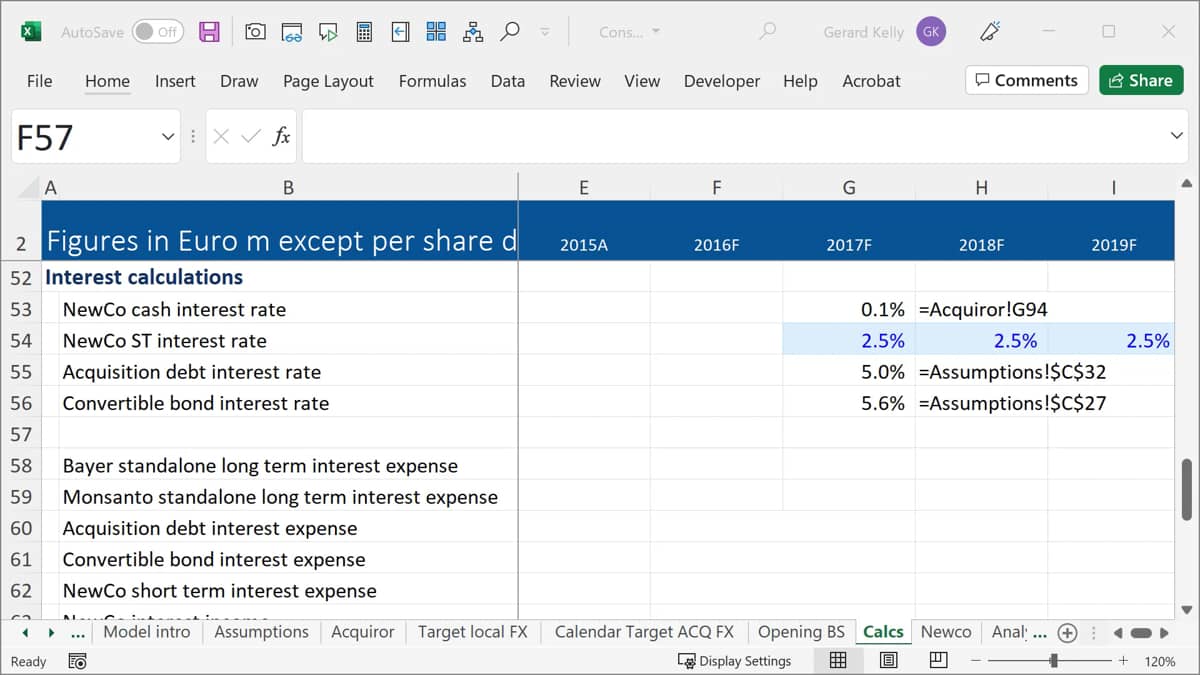1200x675 pixels.
Task: Click the left-arrow sheet icon in the Quick Access Toolbar
Action: pos(400,32)
